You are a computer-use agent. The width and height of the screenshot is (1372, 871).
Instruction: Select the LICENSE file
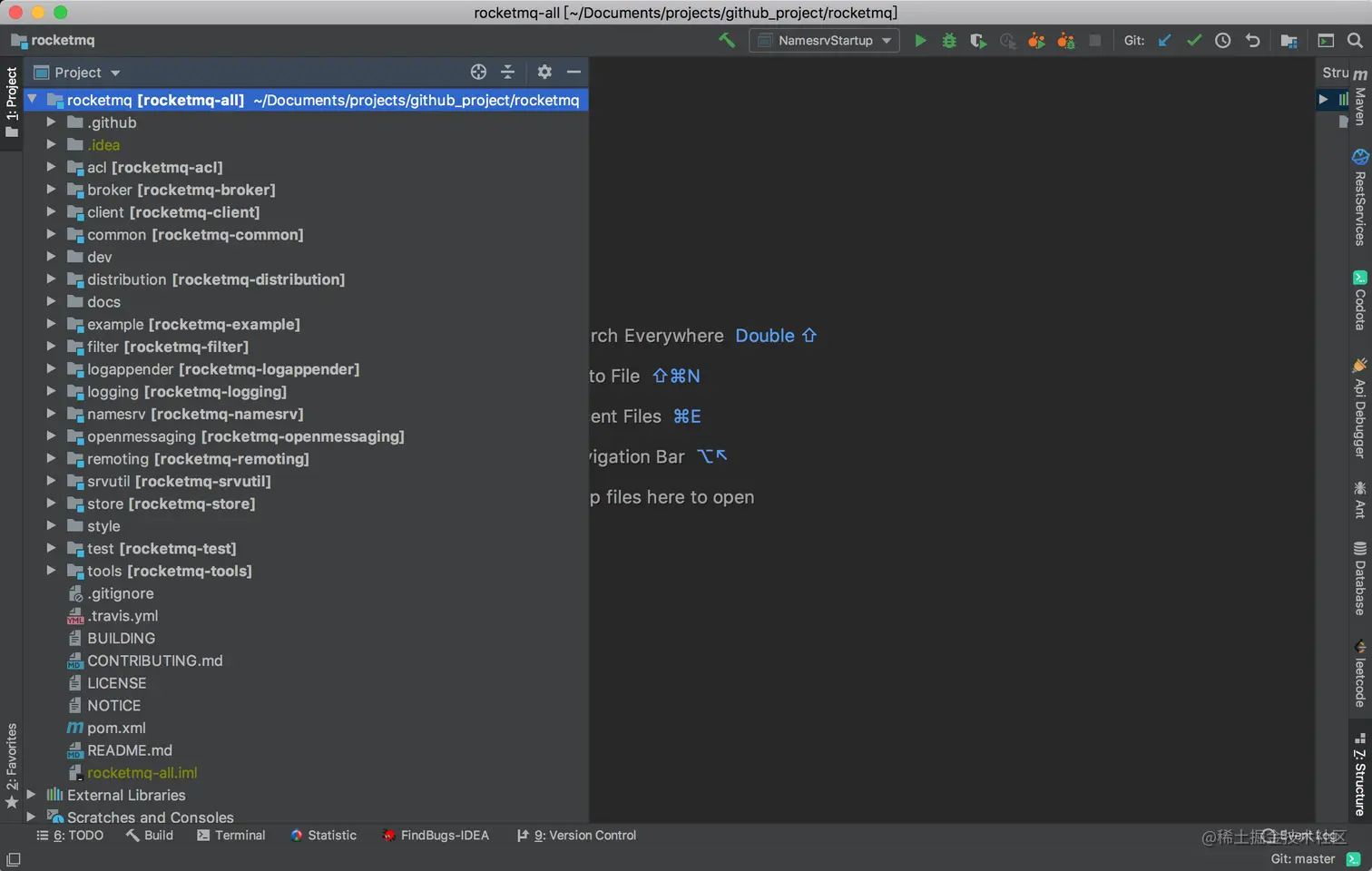(x=117, y=683)
